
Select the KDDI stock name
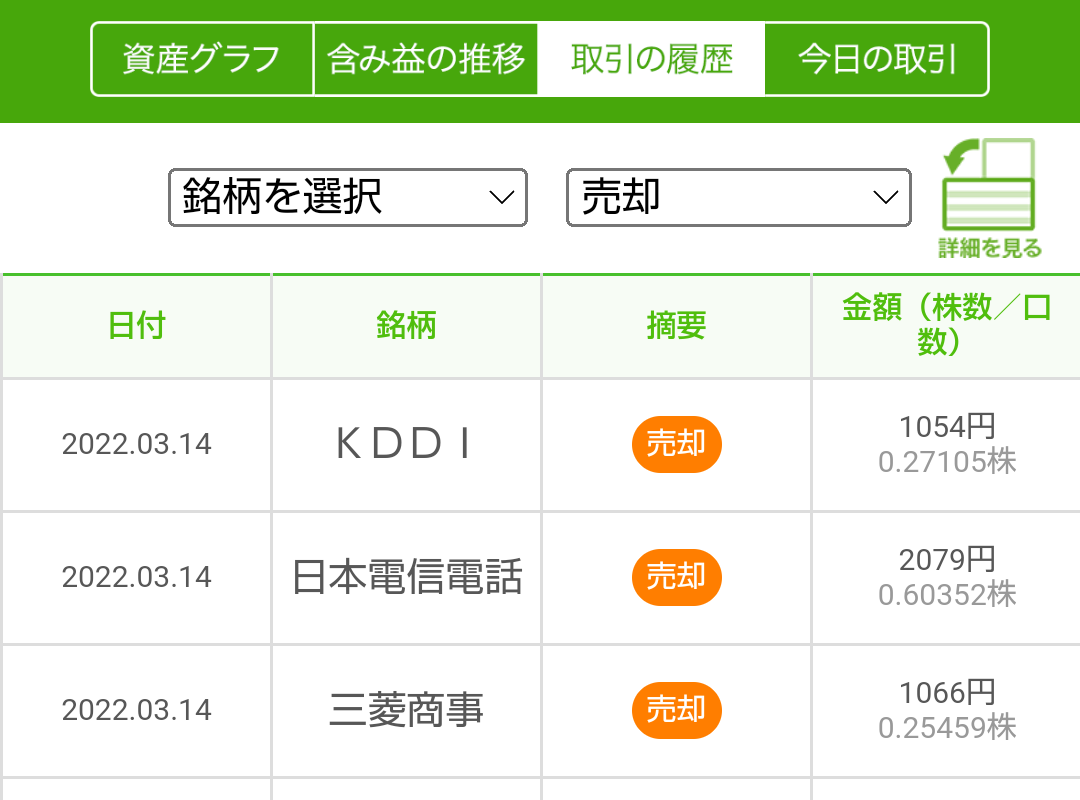(x=405, y=444)
